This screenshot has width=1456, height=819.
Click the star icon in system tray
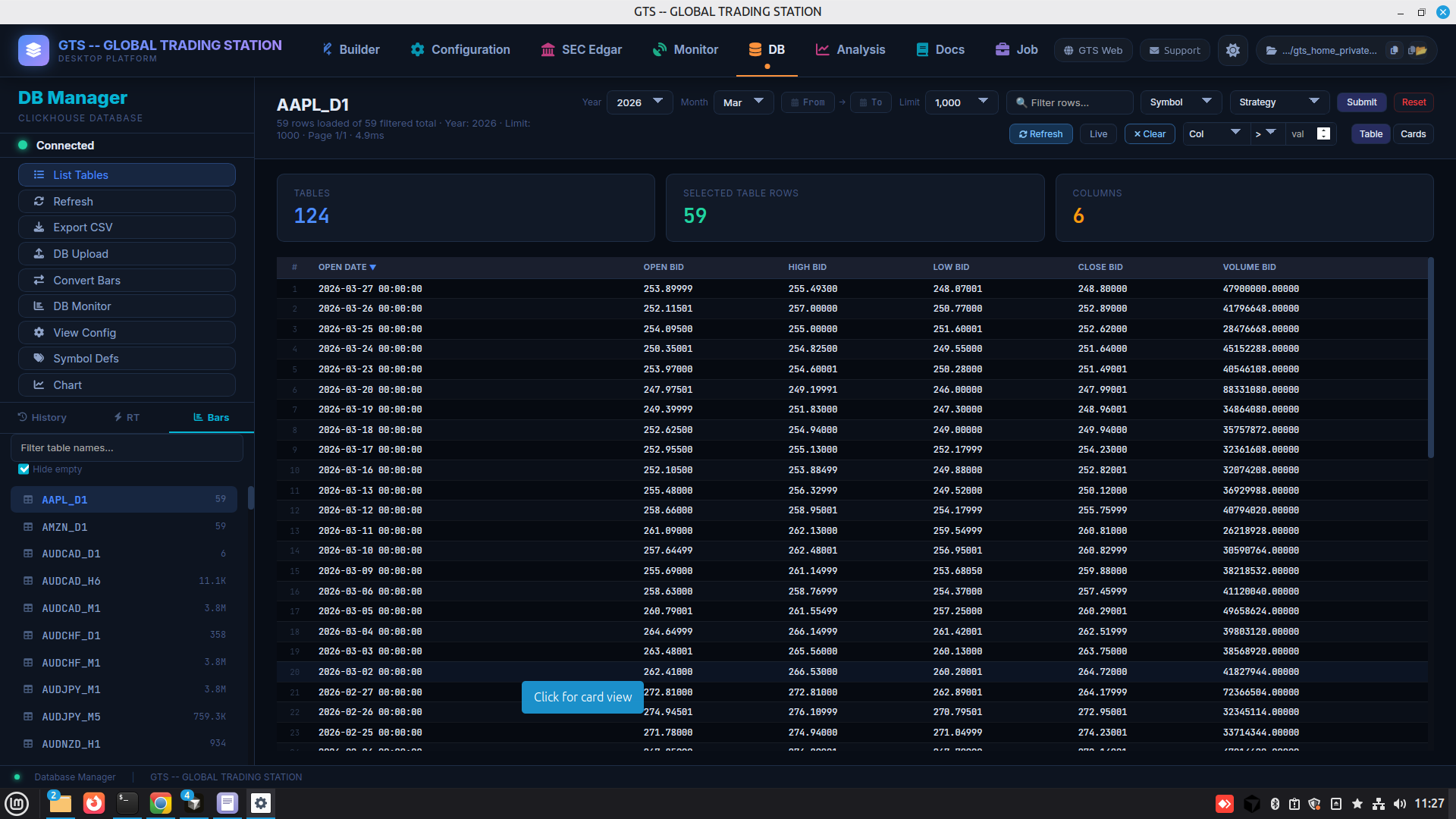pos(1357,804)
